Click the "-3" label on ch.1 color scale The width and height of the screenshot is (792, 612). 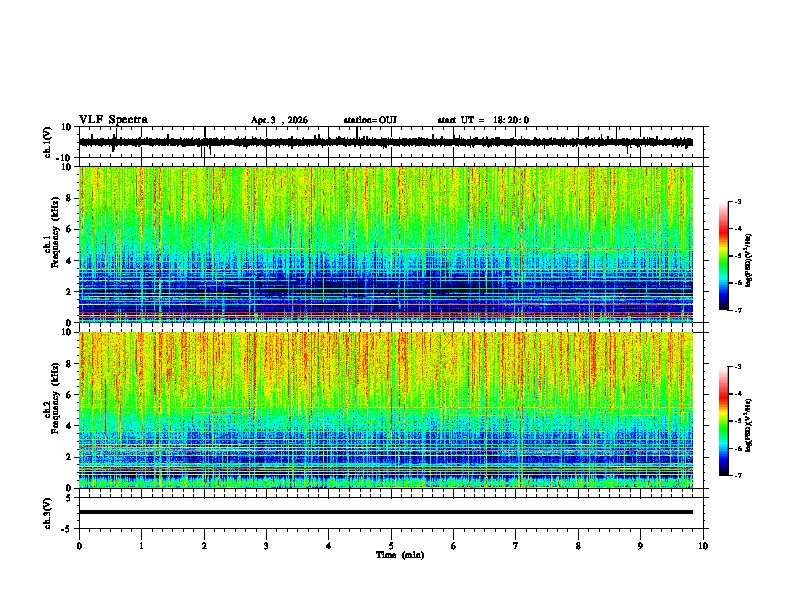pyautogui.click(x=737, y=201)
